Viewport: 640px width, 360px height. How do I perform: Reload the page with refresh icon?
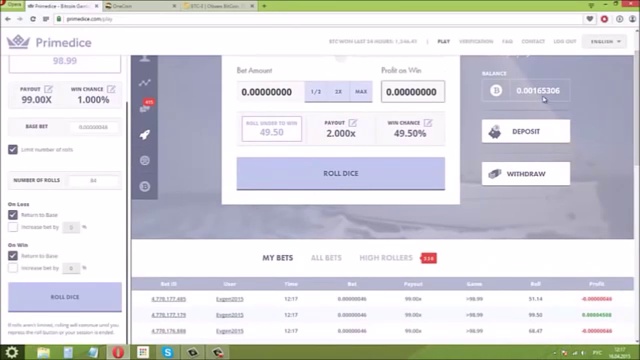point(33,19)
